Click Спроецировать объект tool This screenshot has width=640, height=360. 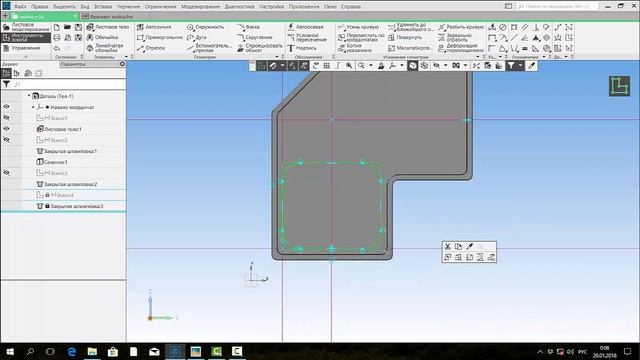click(260, 48)
